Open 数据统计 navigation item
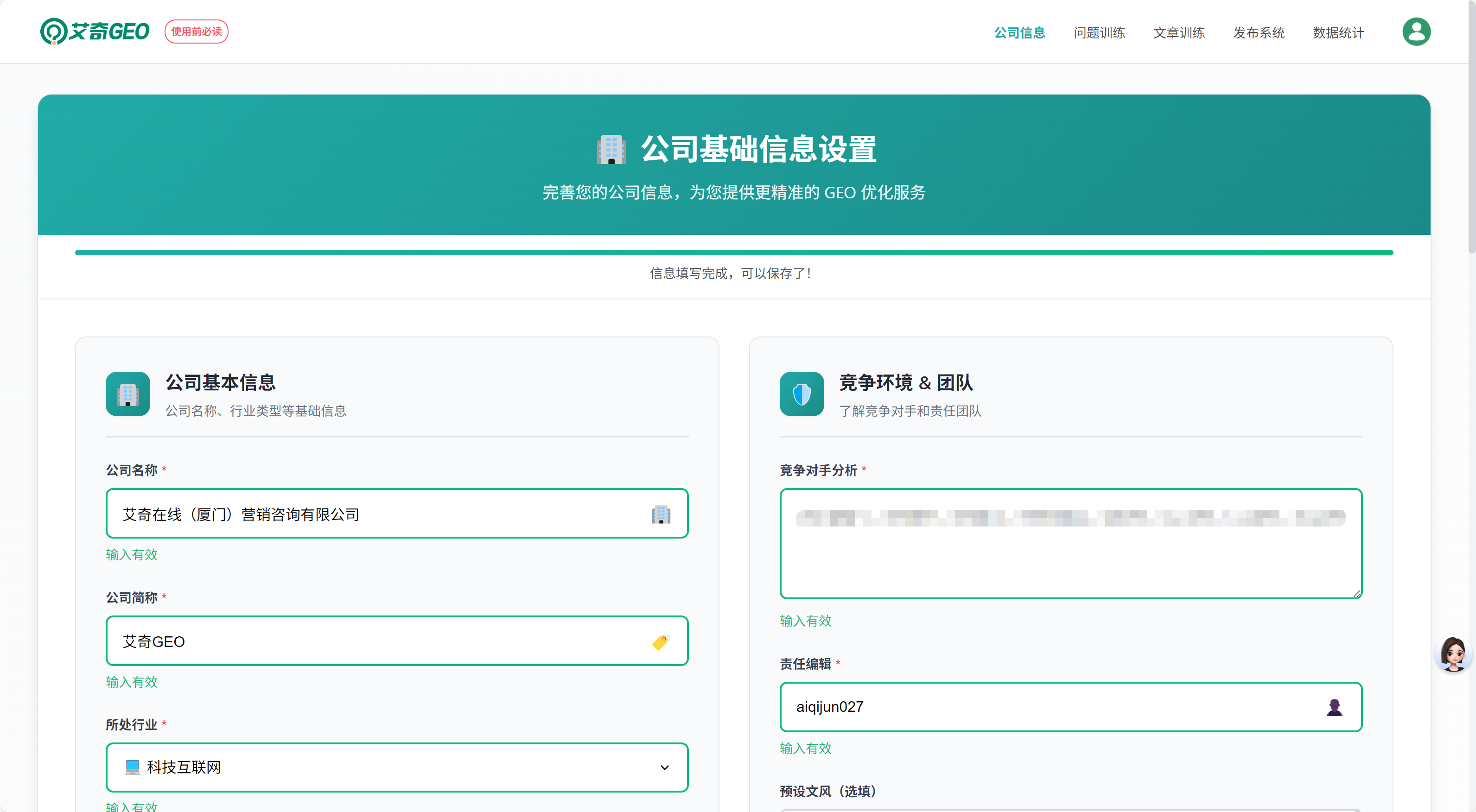The height and width of the screenshot is (812, 1476). (1338, 32)
